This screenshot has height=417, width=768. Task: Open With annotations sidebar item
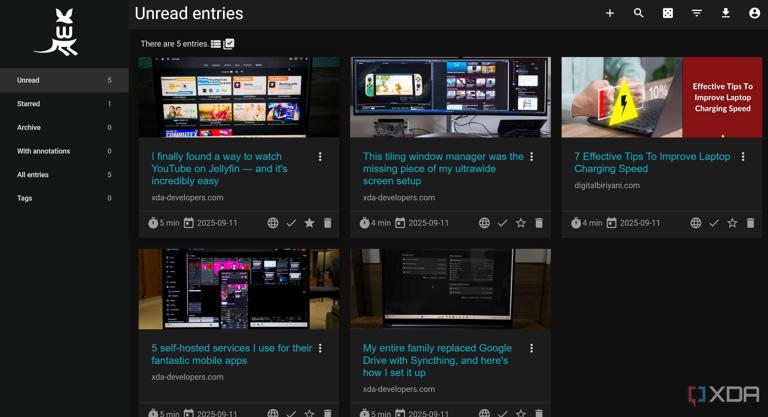coord(64,151)
